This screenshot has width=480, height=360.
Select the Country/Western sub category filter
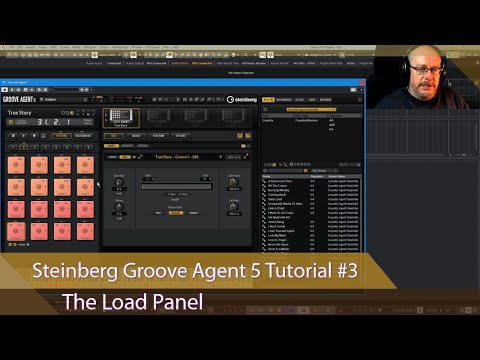click(306, 120)
